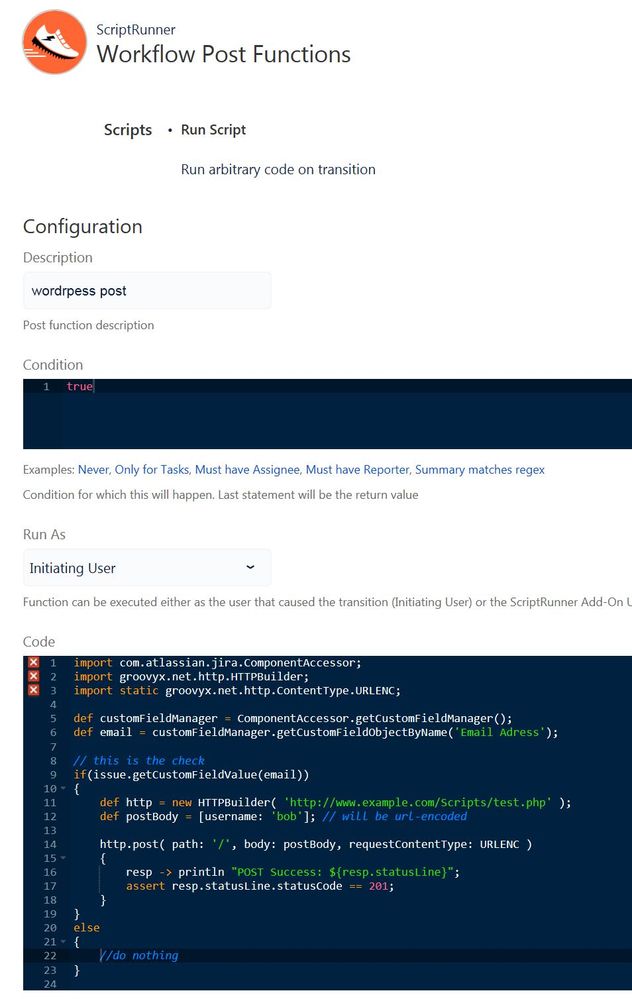Click the Configuration section heading
This screenshot has width=632, height=999.
(x=83, y=227)
